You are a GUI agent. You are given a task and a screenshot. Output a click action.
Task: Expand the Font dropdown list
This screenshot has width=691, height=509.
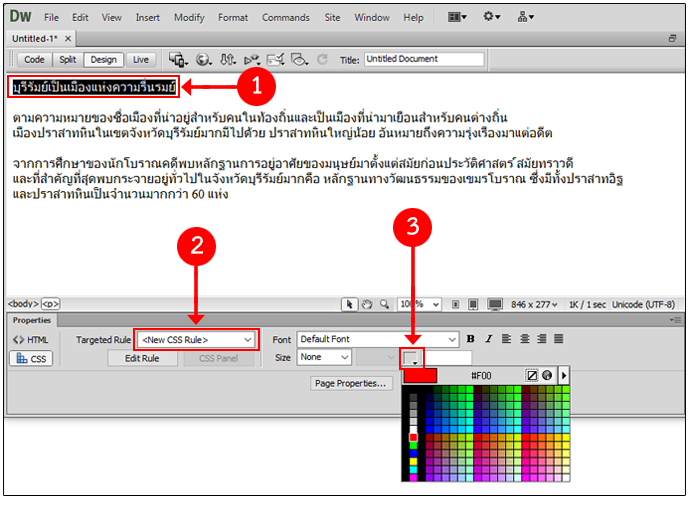click(x=452, y=339)
